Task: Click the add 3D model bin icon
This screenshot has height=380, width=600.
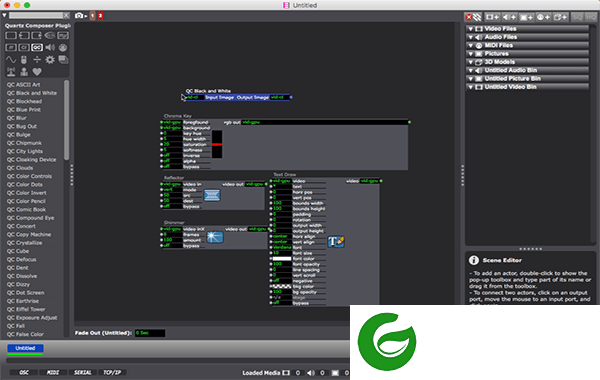Action: pyautogui.click(x=560, y=17)
